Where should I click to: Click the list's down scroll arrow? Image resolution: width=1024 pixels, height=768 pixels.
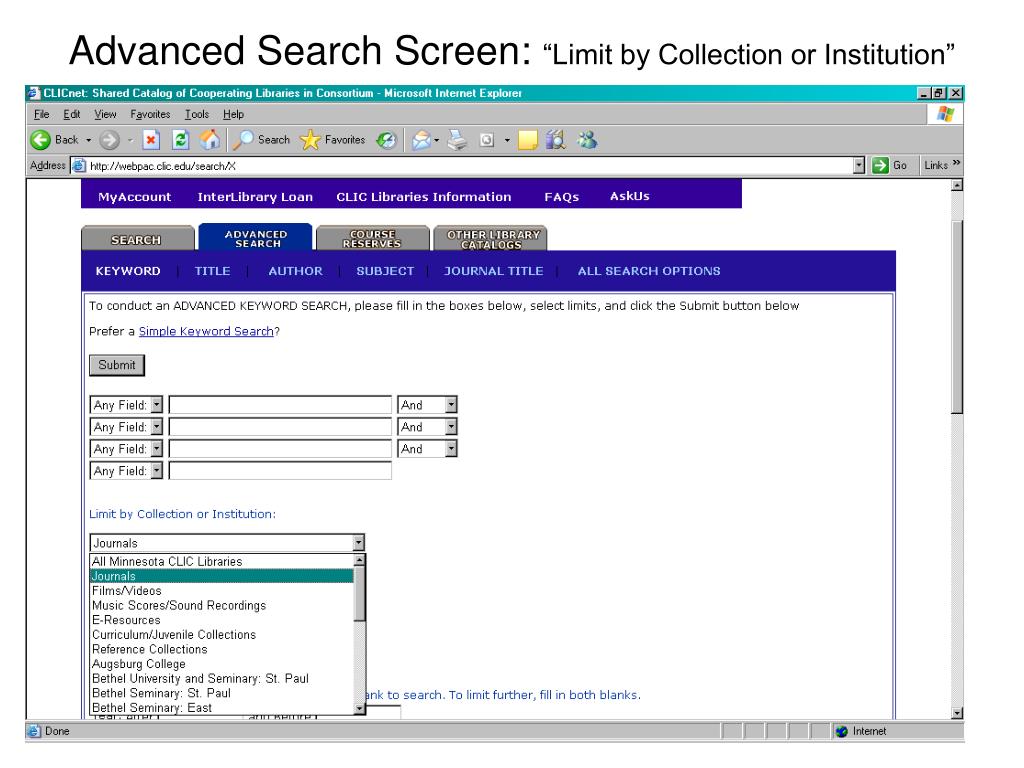click(x=359, y=709)
